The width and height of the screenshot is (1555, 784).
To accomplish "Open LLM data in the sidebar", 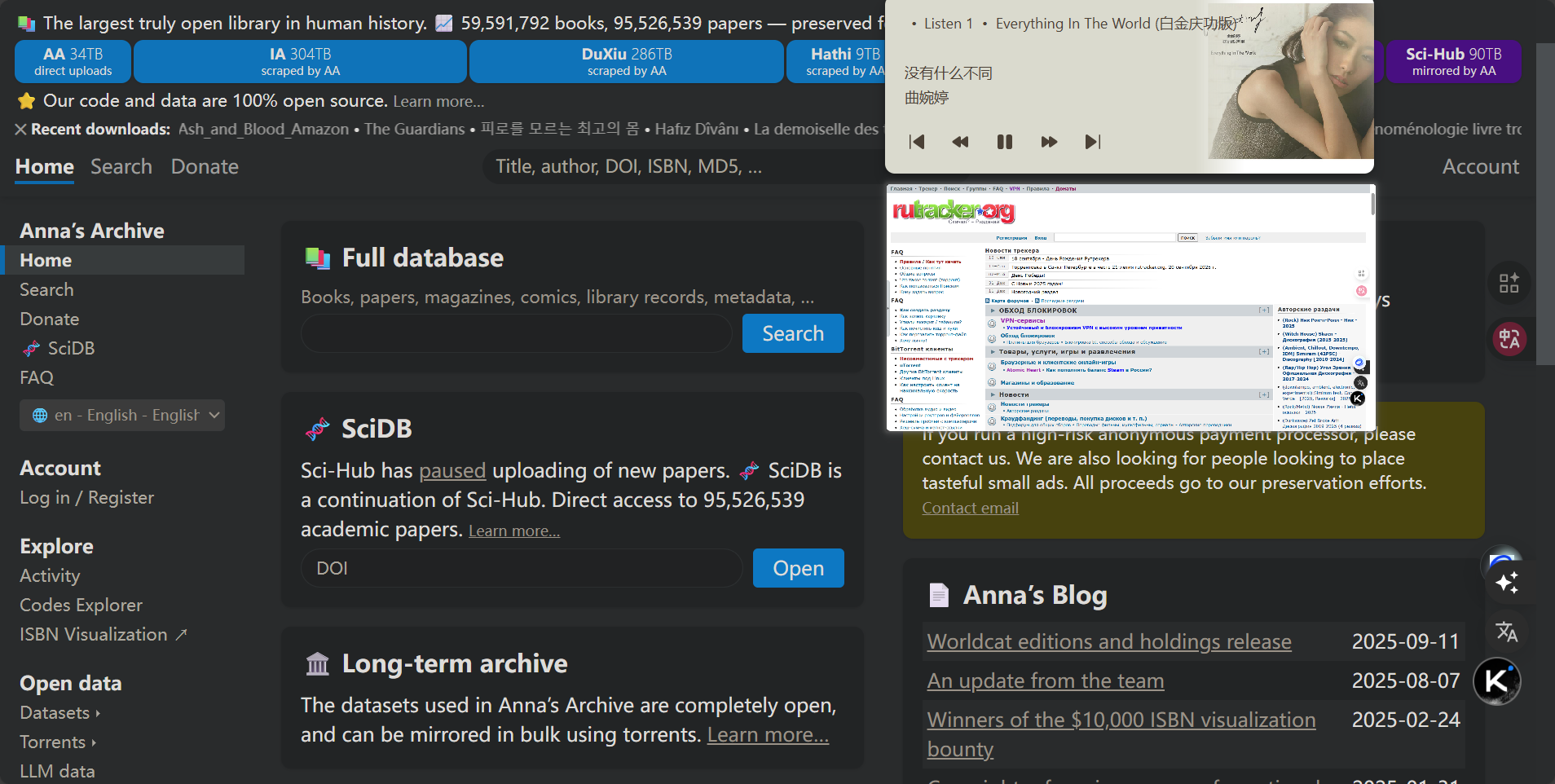I will [x=57, y=771].
